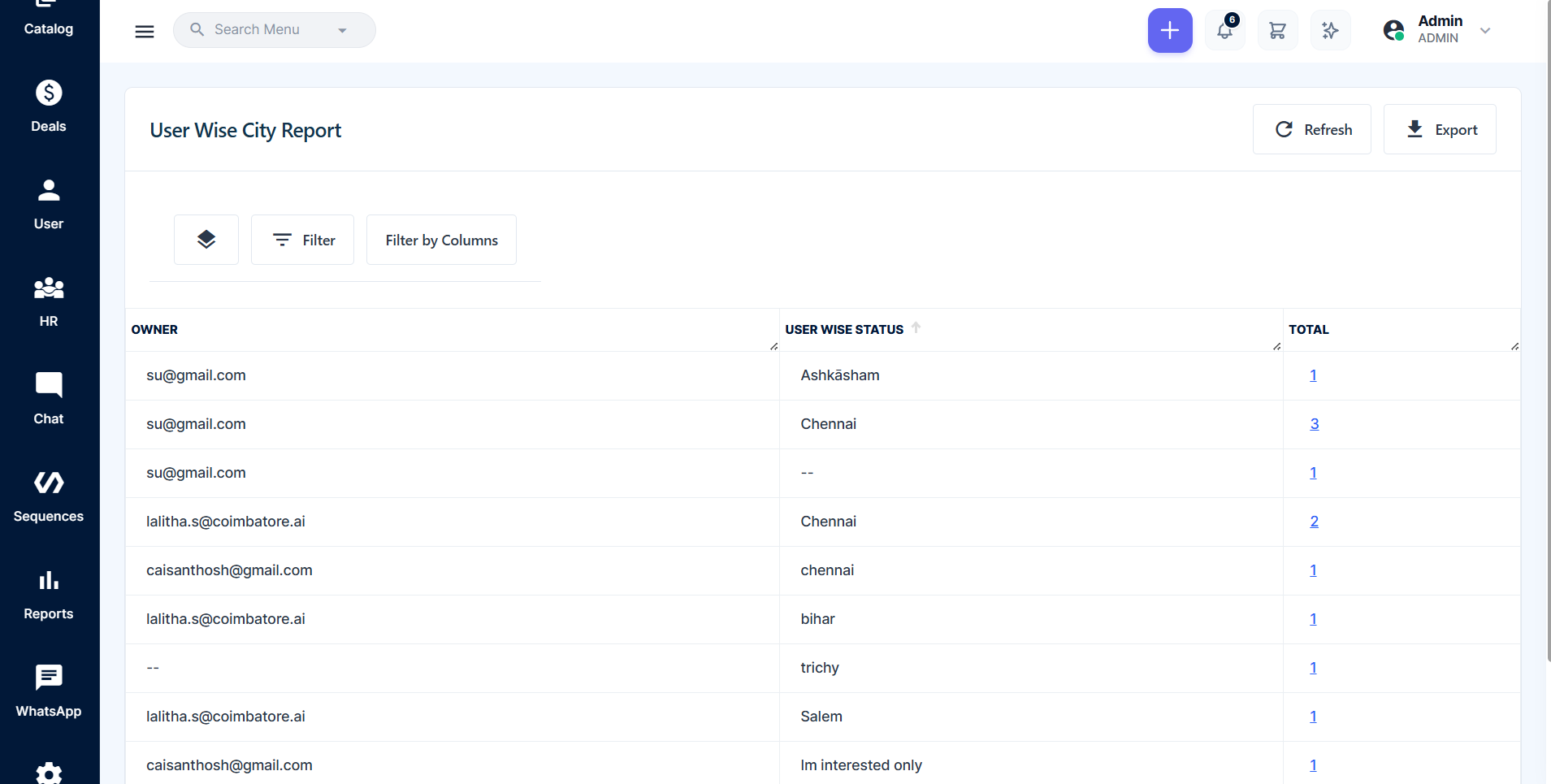
Task: Select the Im interested only cell
Action: tap(1031, 764)
